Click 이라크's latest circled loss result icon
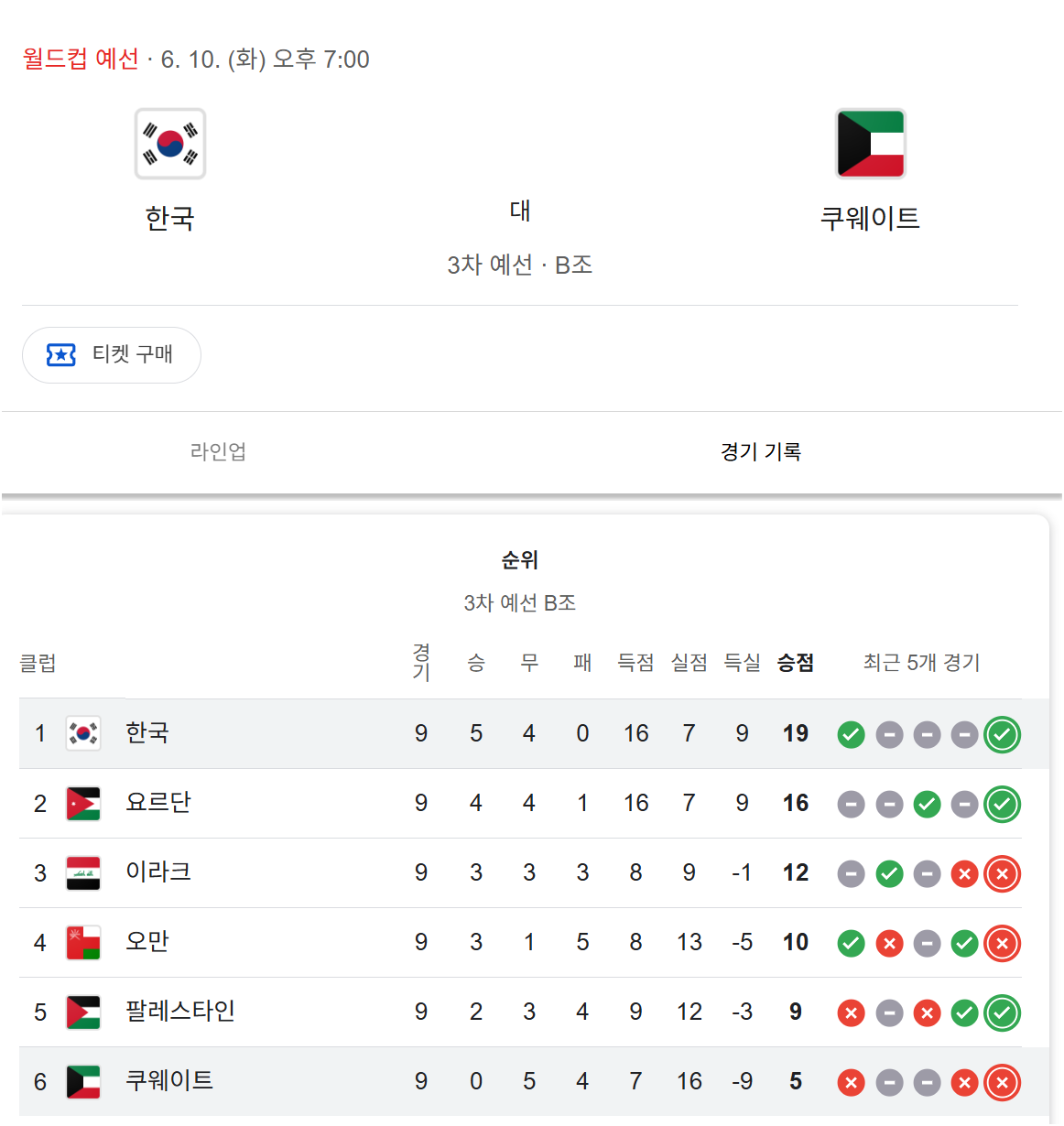Viewport: 1064px width, 1126px height. tap(1003, 873)
